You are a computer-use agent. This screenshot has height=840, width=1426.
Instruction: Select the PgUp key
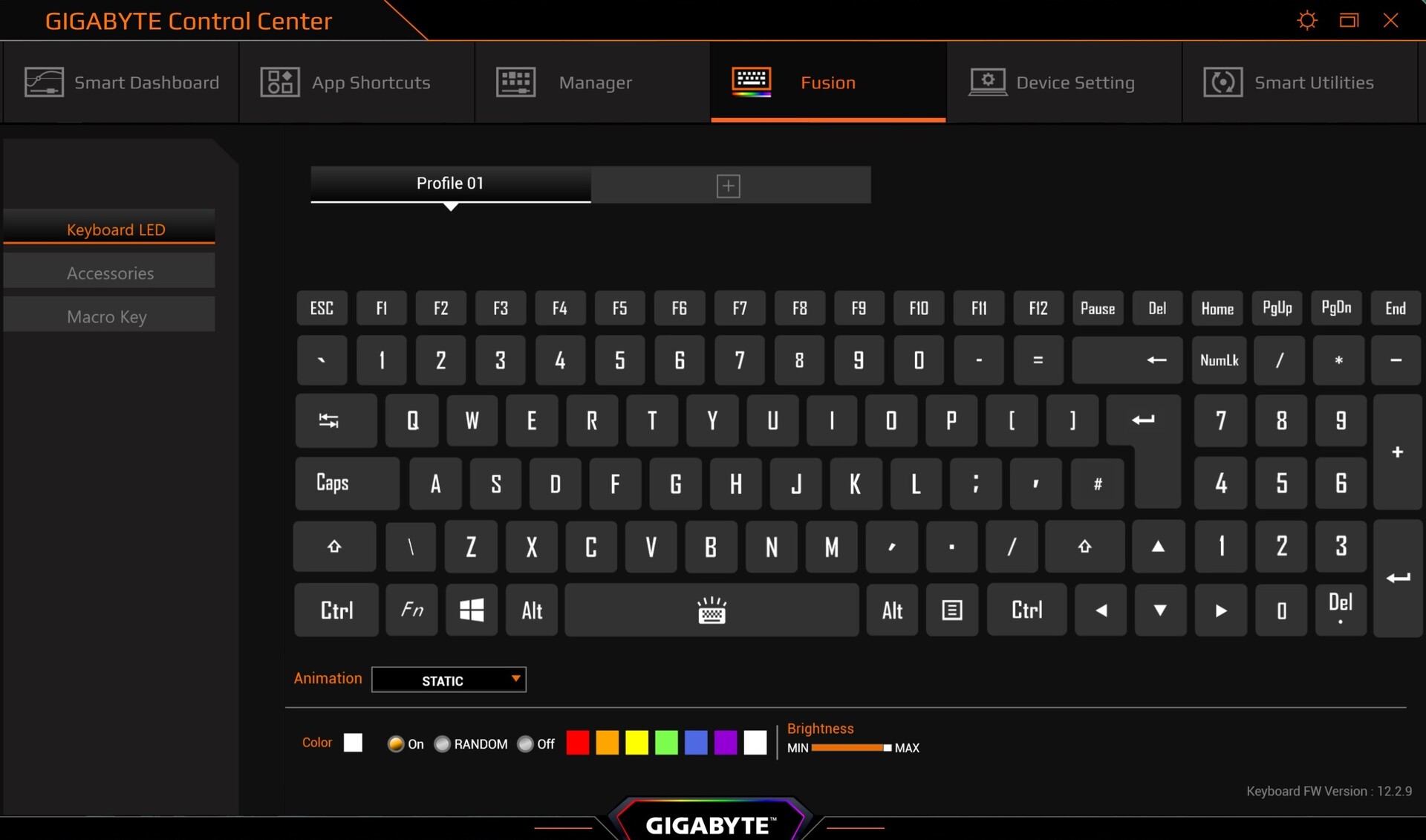(1277, 308)
